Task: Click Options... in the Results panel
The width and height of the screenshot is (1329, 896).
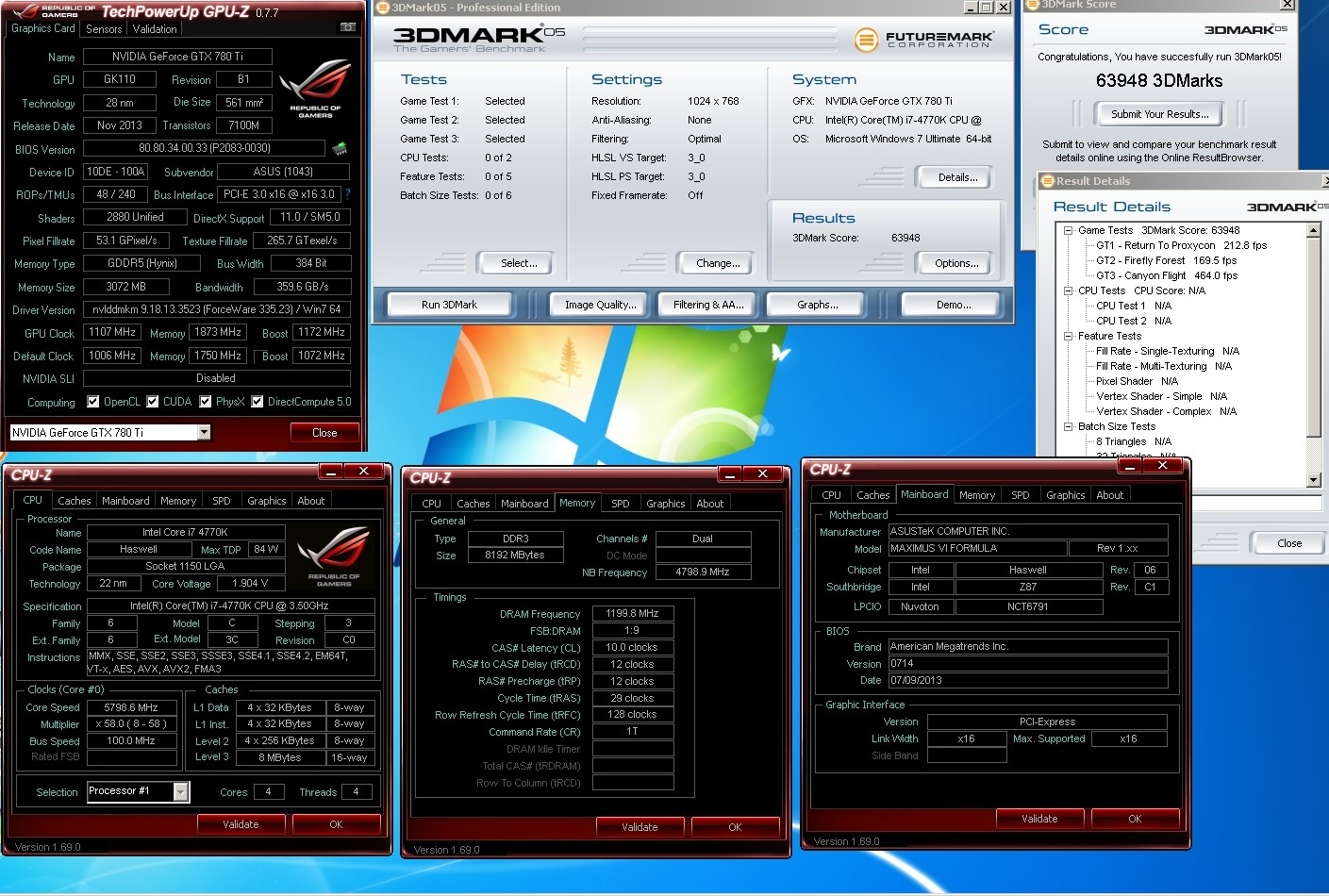Action: coord(956,263)
